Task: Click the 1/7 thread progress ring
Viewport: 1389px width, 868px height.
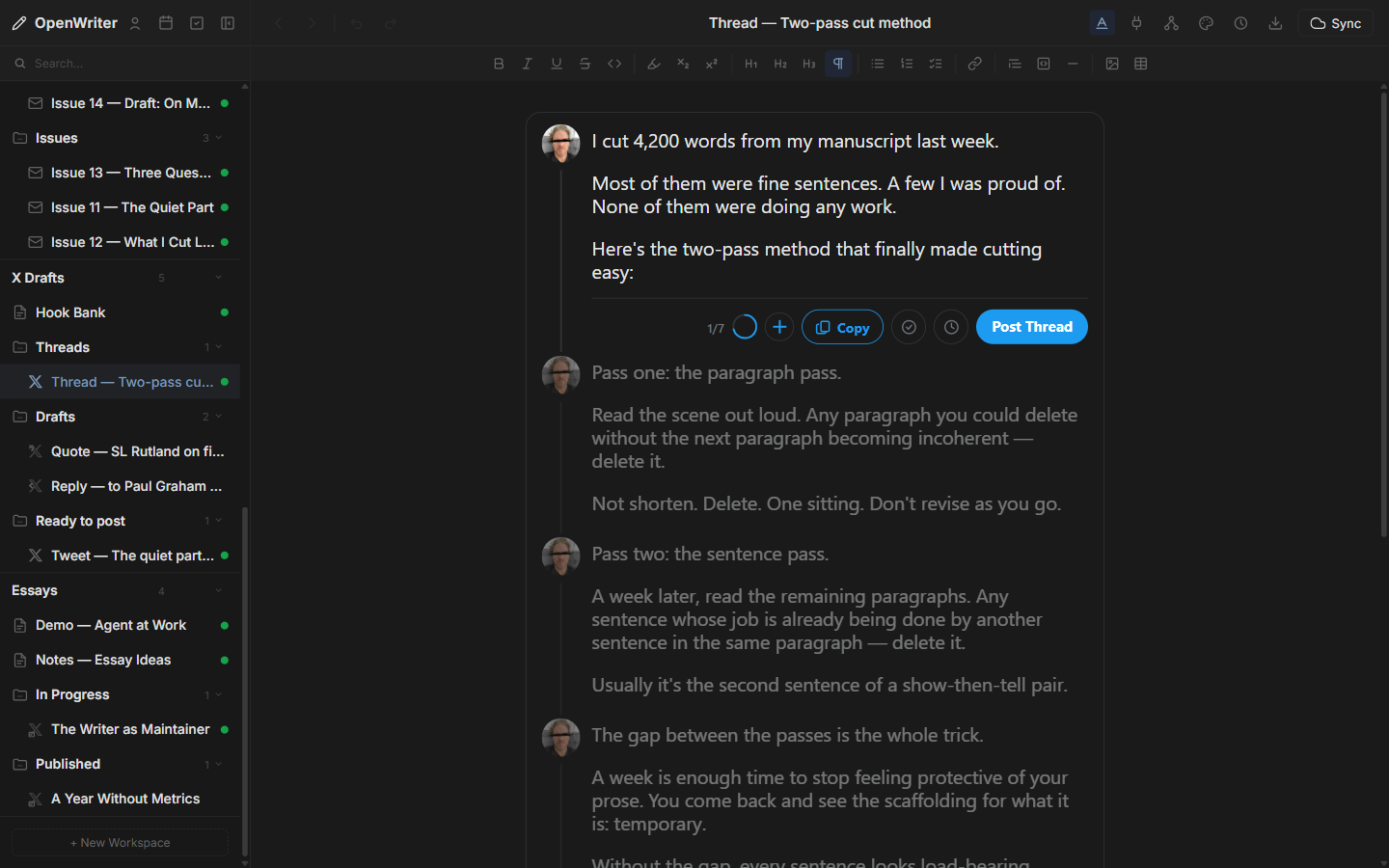Action: [x=744, y=327]
